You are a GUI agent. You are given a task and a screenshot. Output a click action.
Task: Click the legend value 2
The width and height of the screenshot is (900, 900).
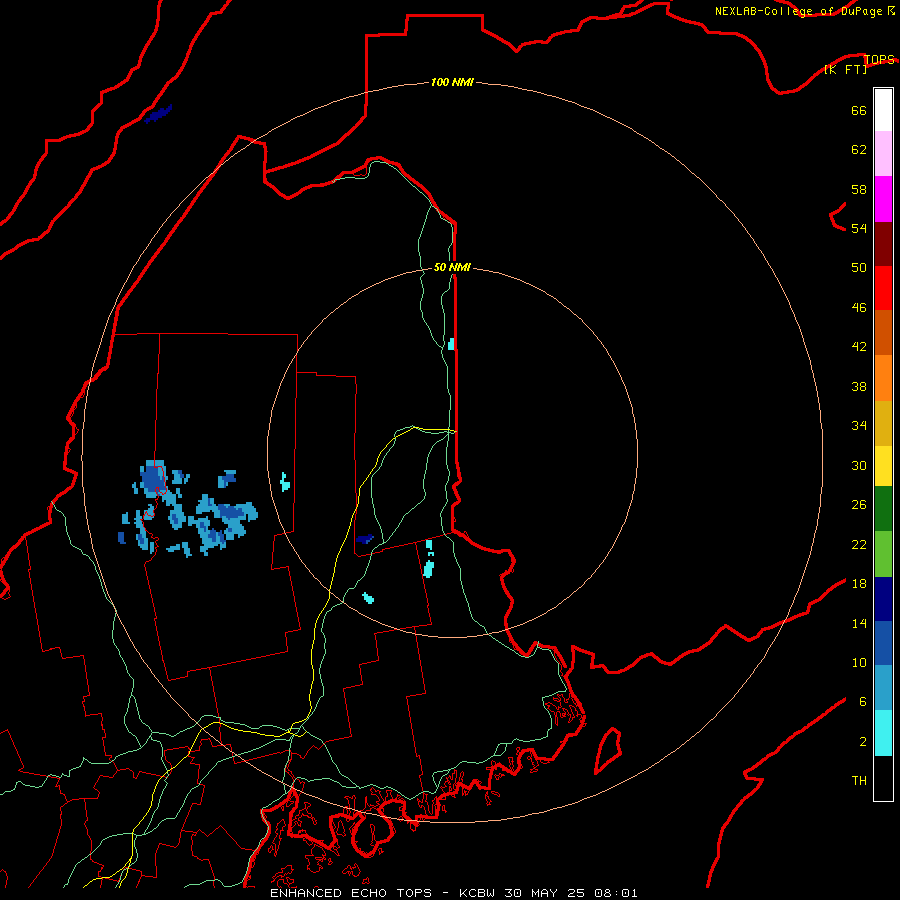862,742
